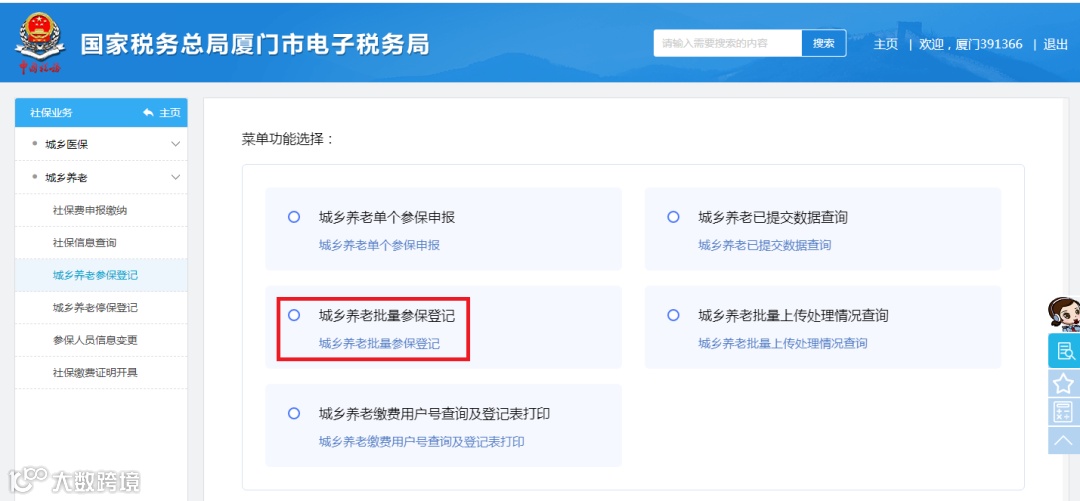Click the return arrow beside 主页 in sidebar

pos(148,112)
